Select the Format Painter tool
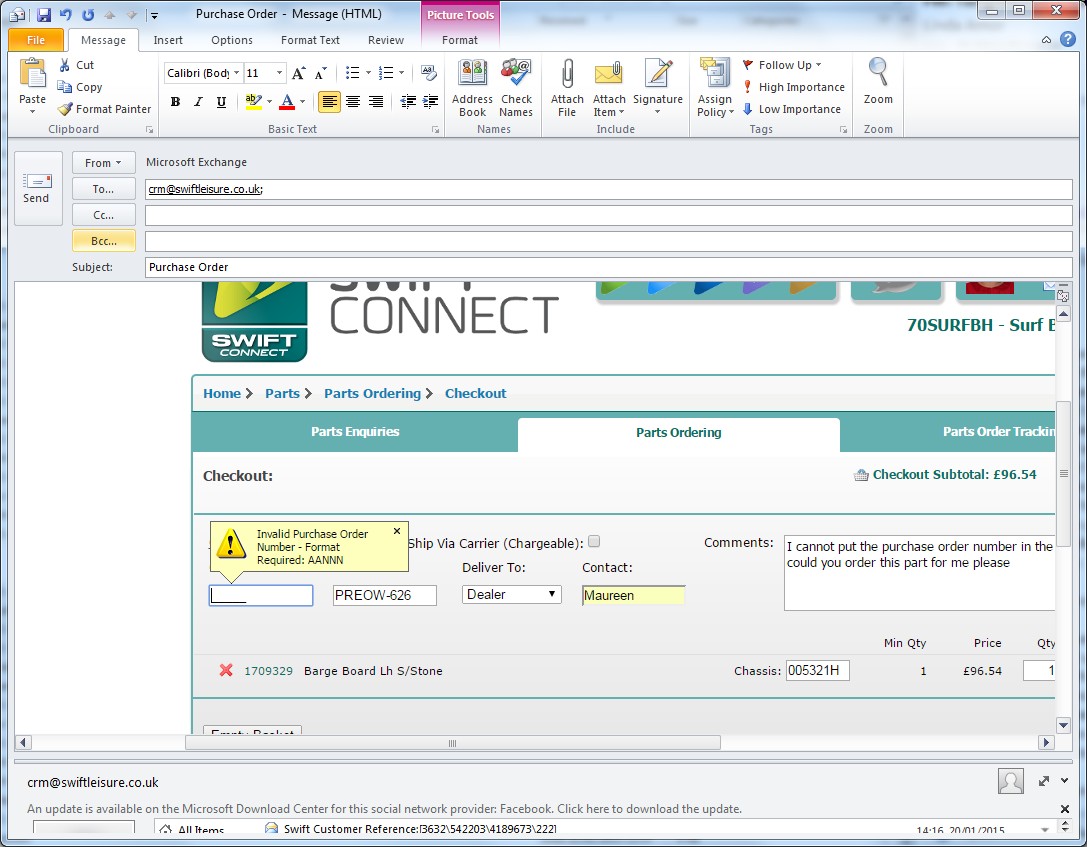 pyautogui.click(x=105, y=109)
